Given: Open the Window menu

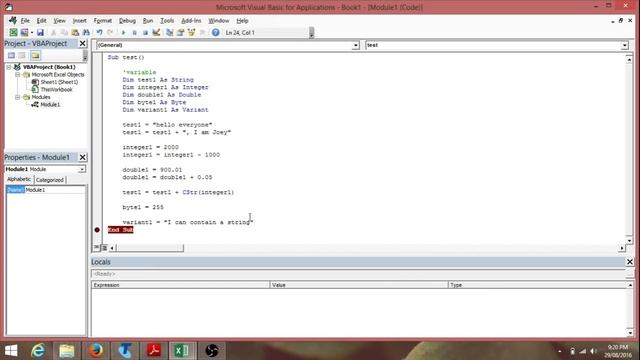Looking at the screenshot, I should click(x=218, y=20).
